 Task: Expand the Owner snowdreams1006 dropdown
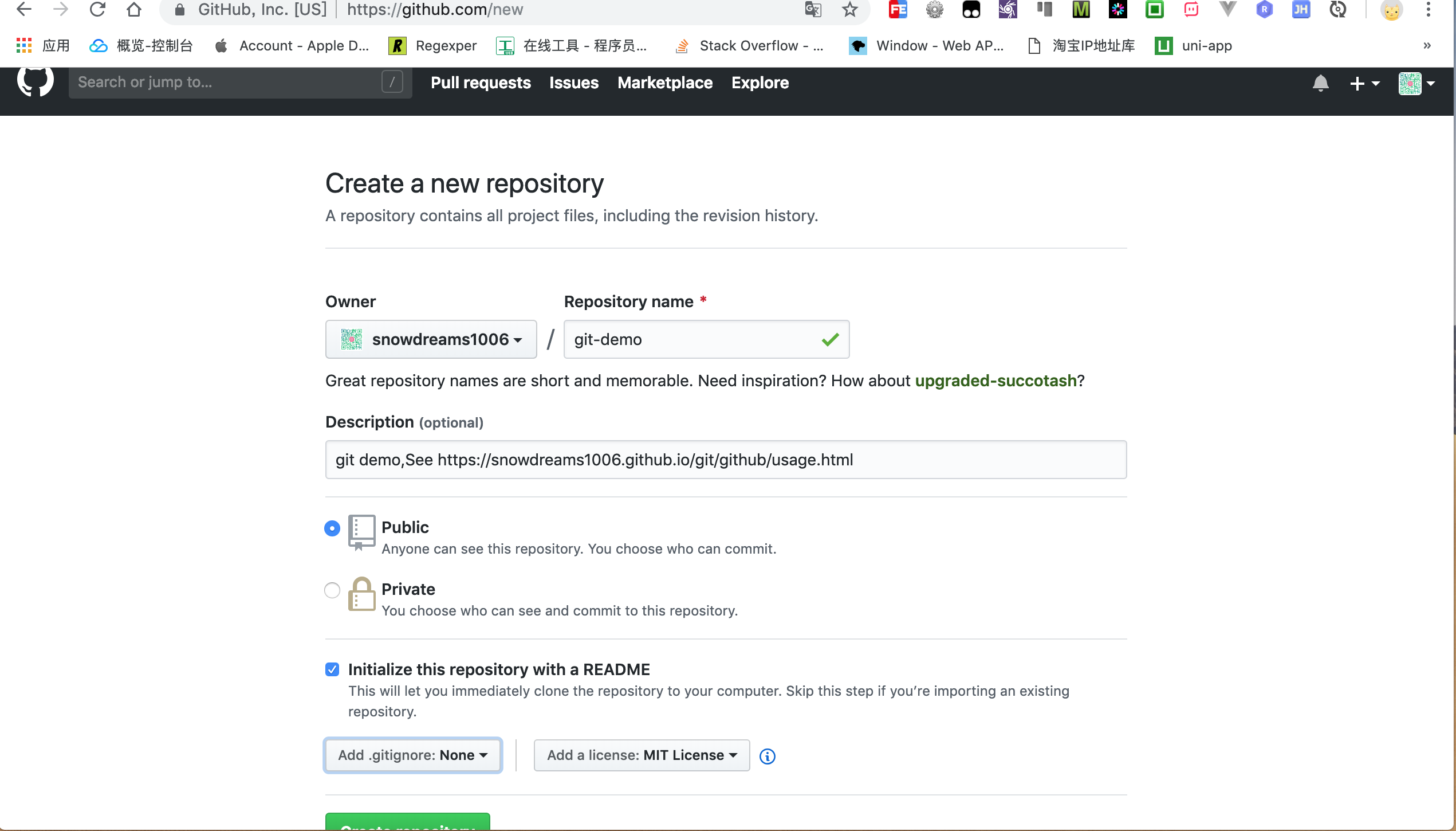(x=431, y=339)
